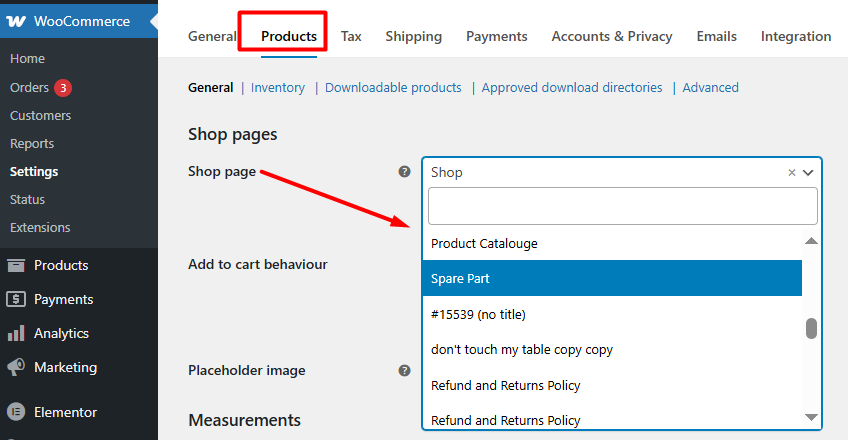Open the Emails settings tab
The height and width of the screenshot is (440, 848).
pos(717,36)
